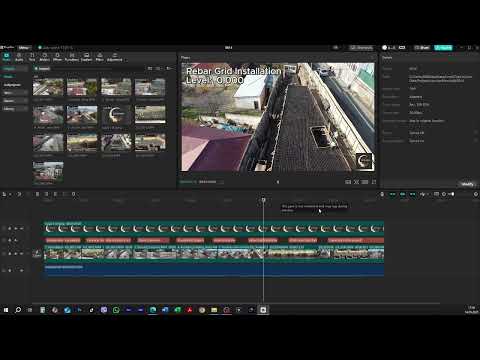Open Windows Start menu
480x360 pixels.
pos(6,310)
